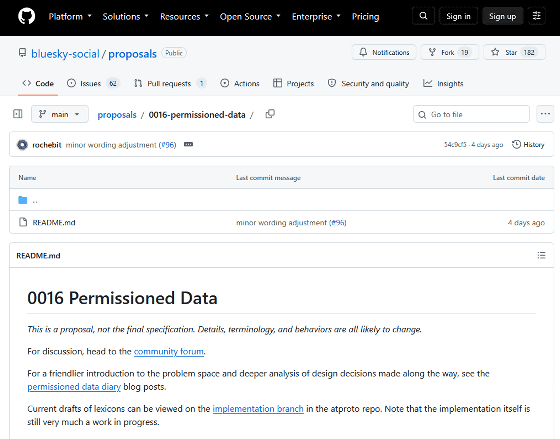Click the '4 days ago' date in README.md row

(526, 222)
